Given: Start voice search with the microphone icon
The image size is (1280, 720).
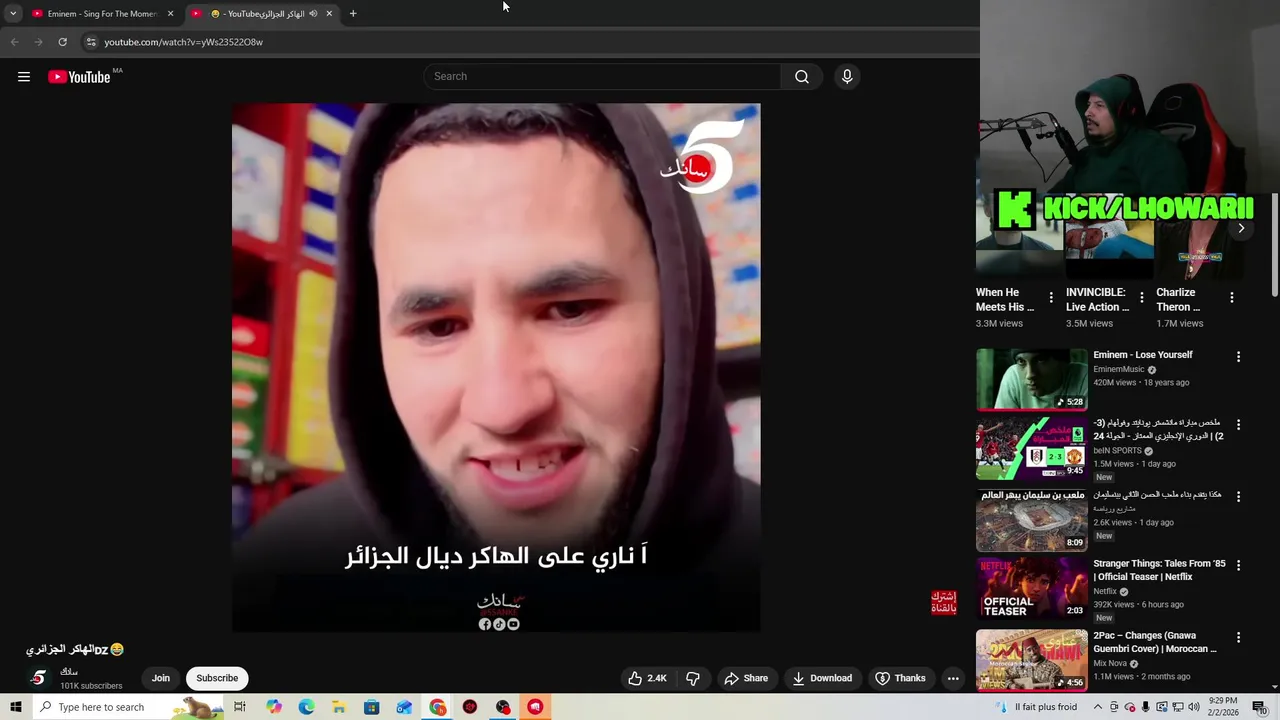Looking at the screenshot, I should coord(847,77).
